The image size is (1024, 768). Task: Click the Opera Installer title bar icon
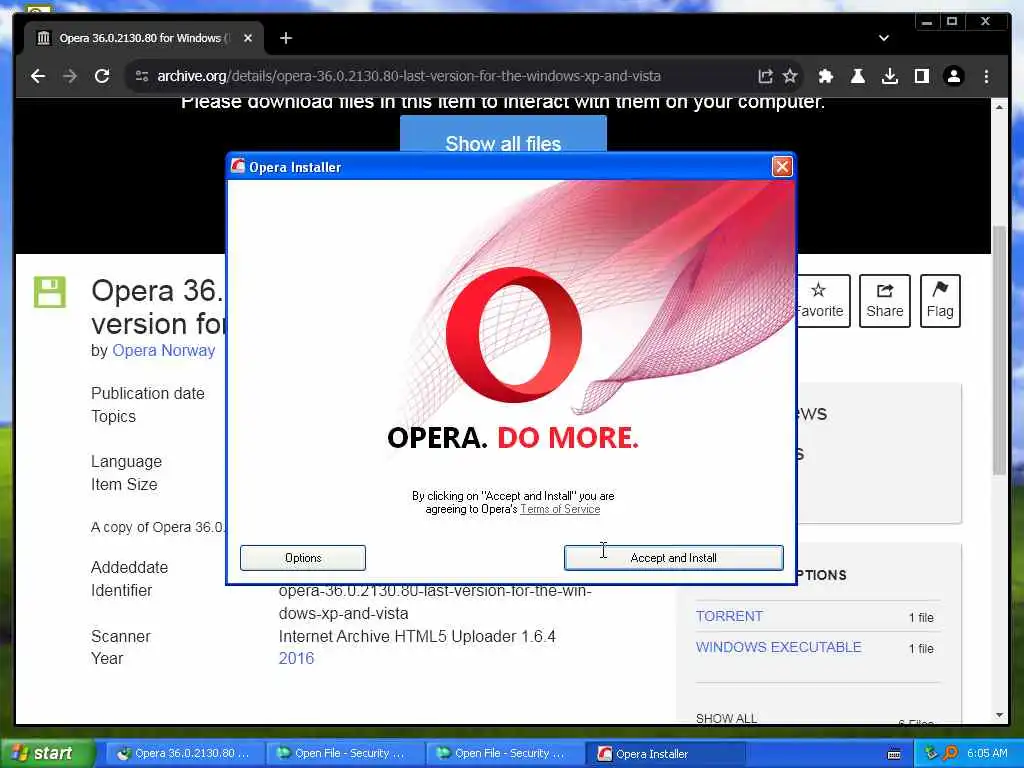[238, 167]
